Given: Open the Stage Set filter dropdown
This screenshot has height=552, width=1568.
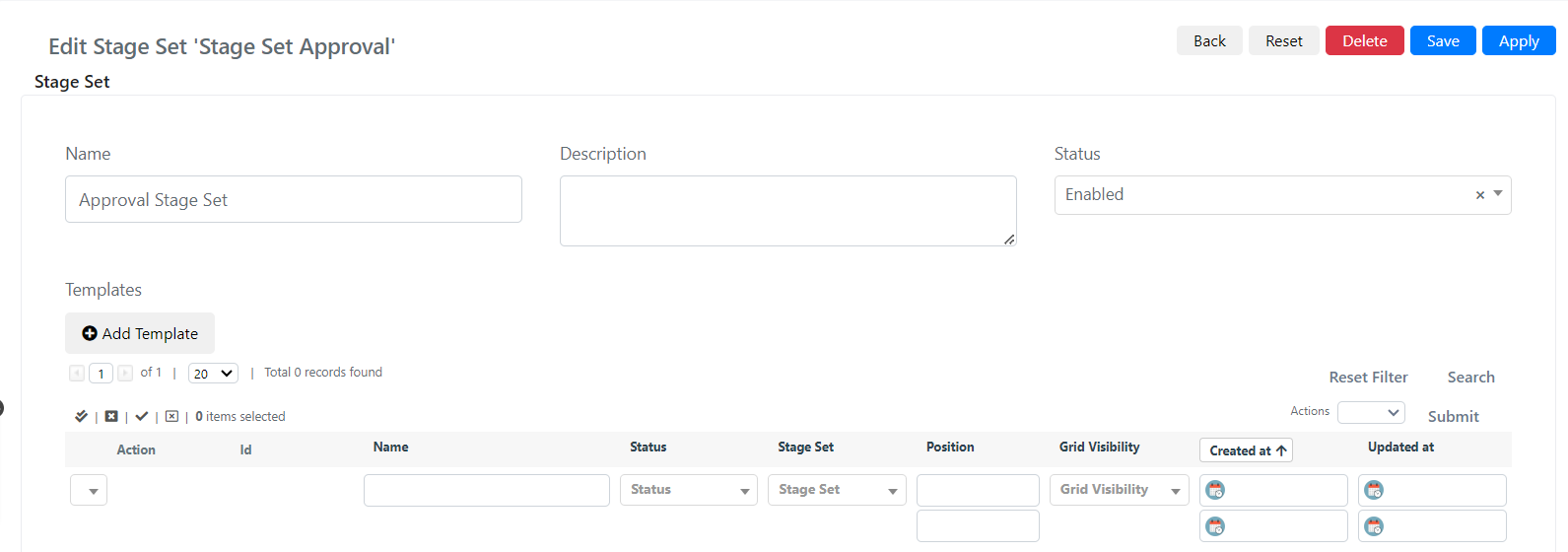Looking at the screenshot, I should 837,490.
